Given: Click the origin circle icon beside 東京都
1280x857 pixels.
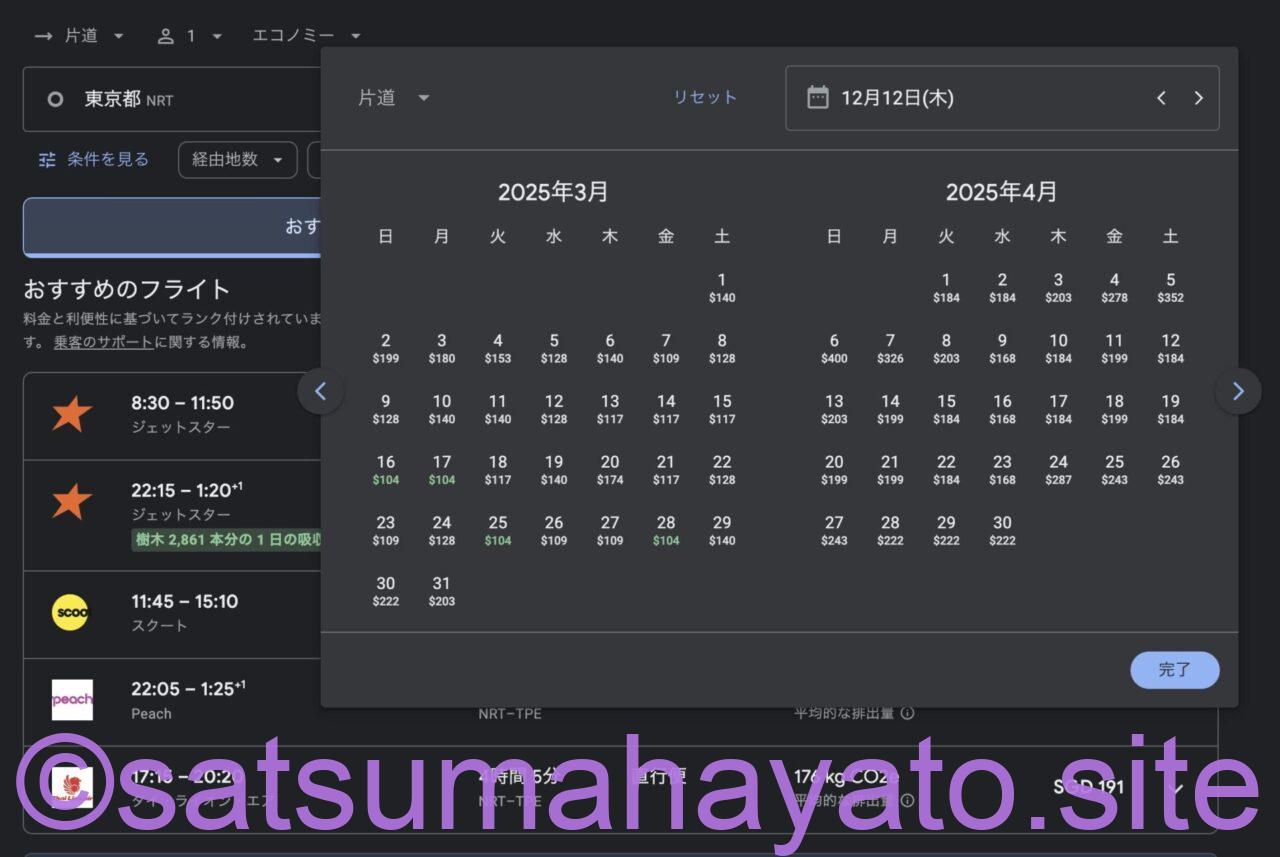Looking at the screenshot, I should [x=56, y=99].
